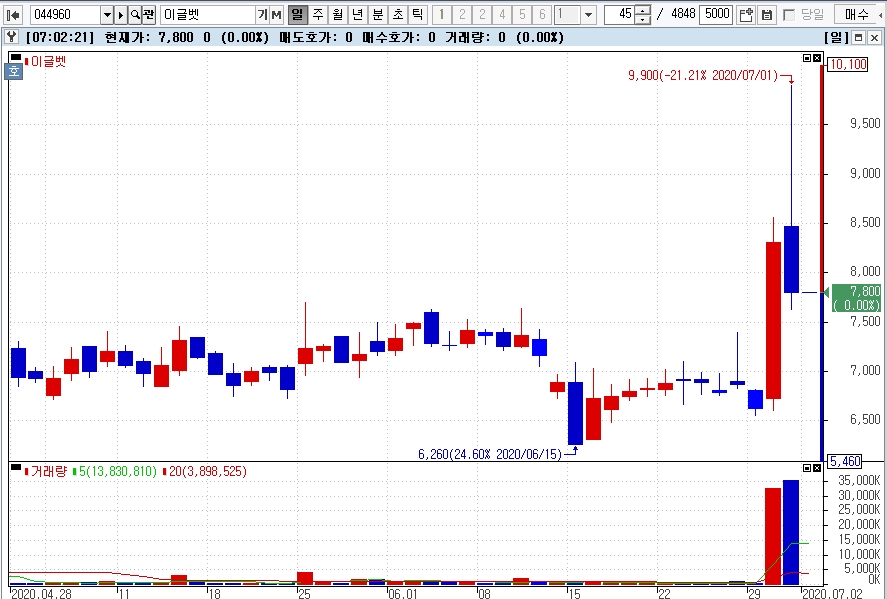Select the 일 daily chart period
The image size is (887, 599).
[298, 15]
